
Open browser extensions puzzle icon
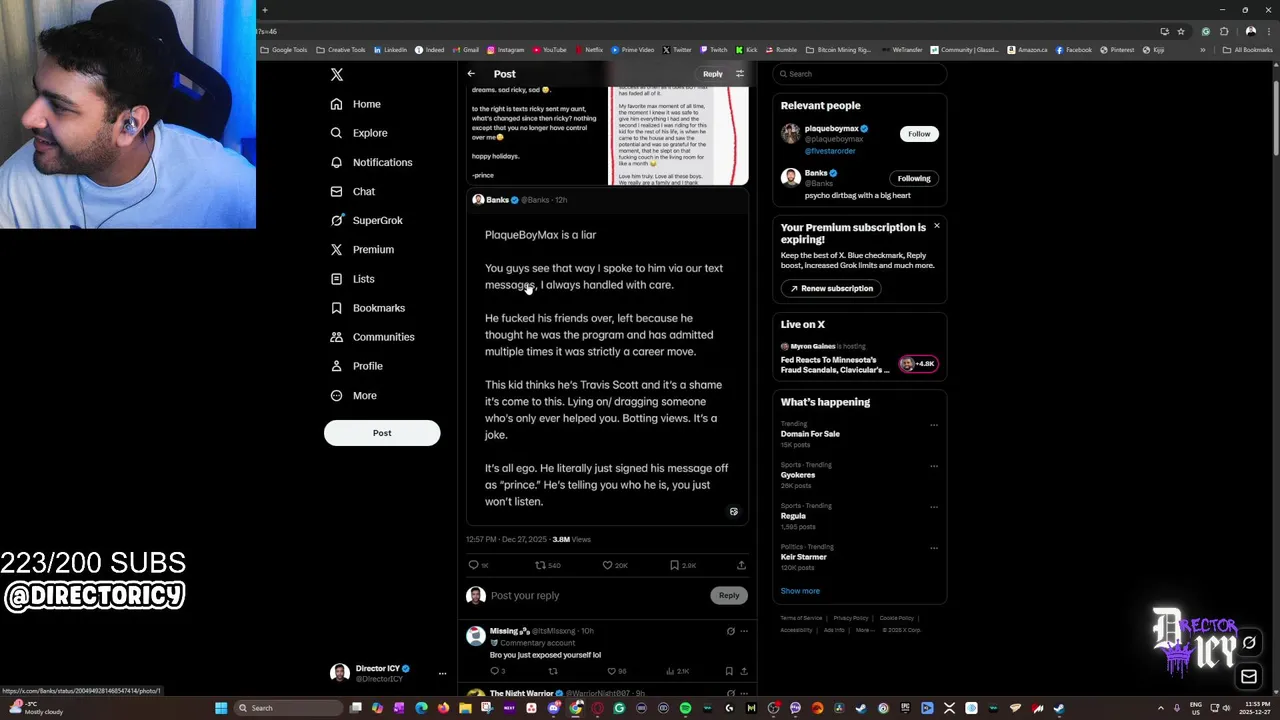[1223, 31]
